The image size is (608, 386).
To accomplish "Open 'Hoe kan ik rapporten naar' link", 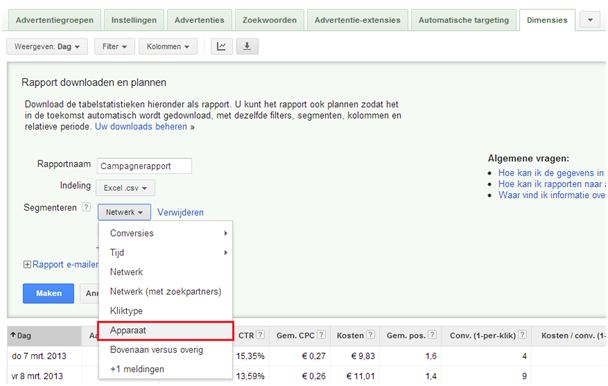I will point(551,184).
